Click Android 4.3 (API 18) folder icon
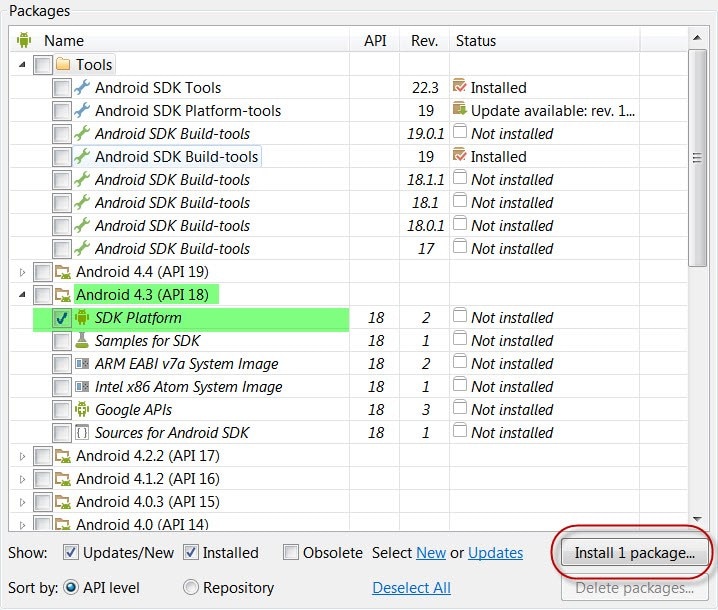The height and width of the screenshot is (610, 718). point(63,295)
